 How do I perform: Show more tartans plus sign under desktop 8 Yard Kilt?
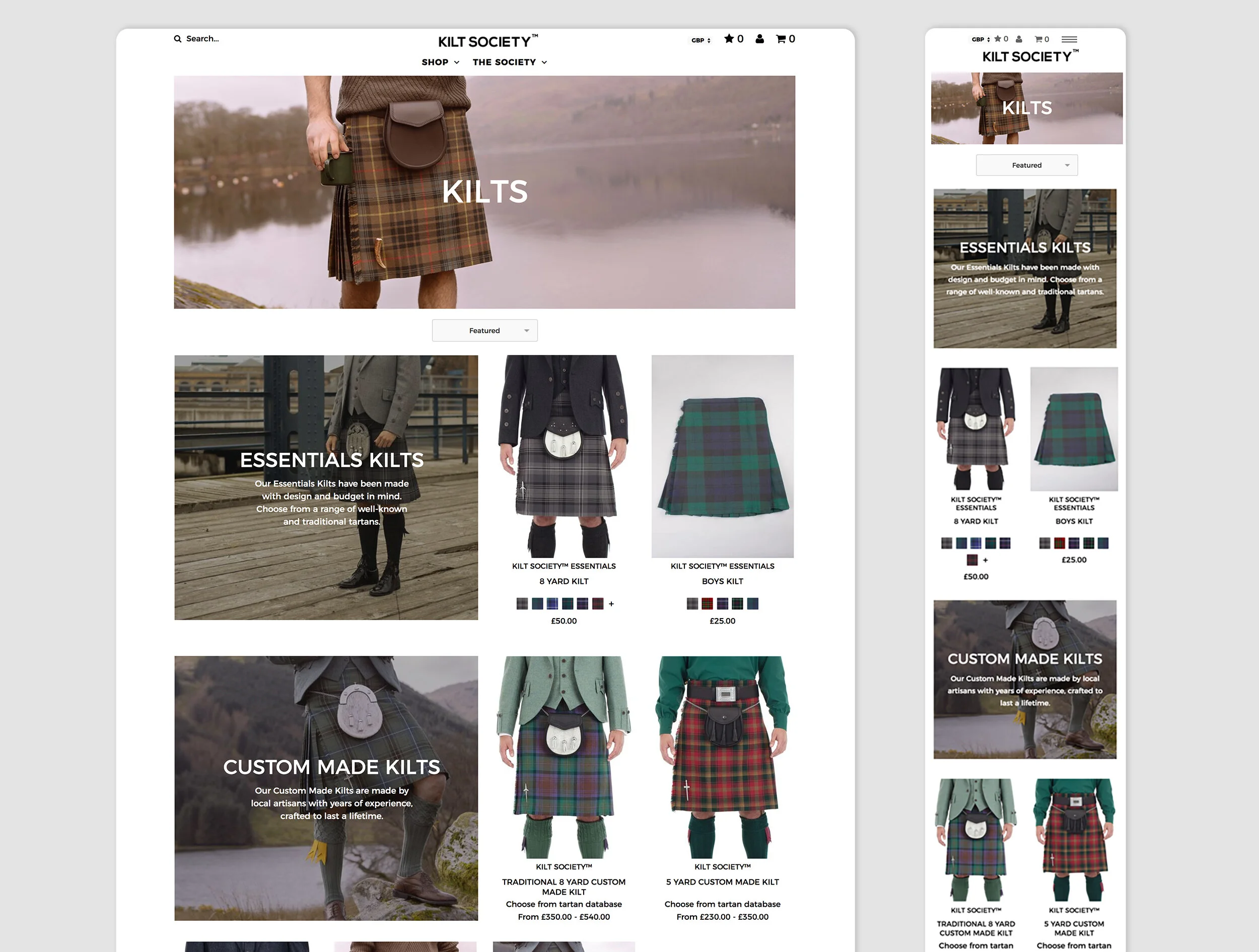611,604
